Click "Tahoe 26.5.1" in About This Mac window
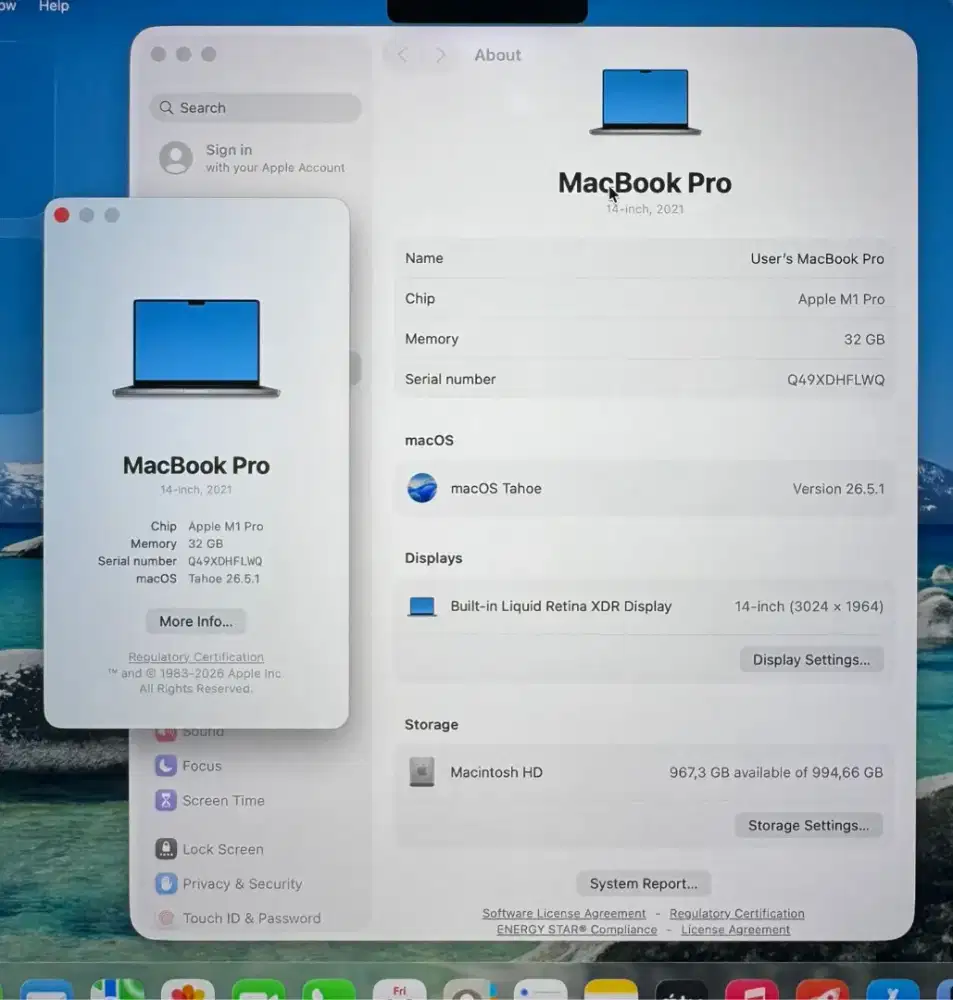 pyautogui.click(x=224, y=579)
